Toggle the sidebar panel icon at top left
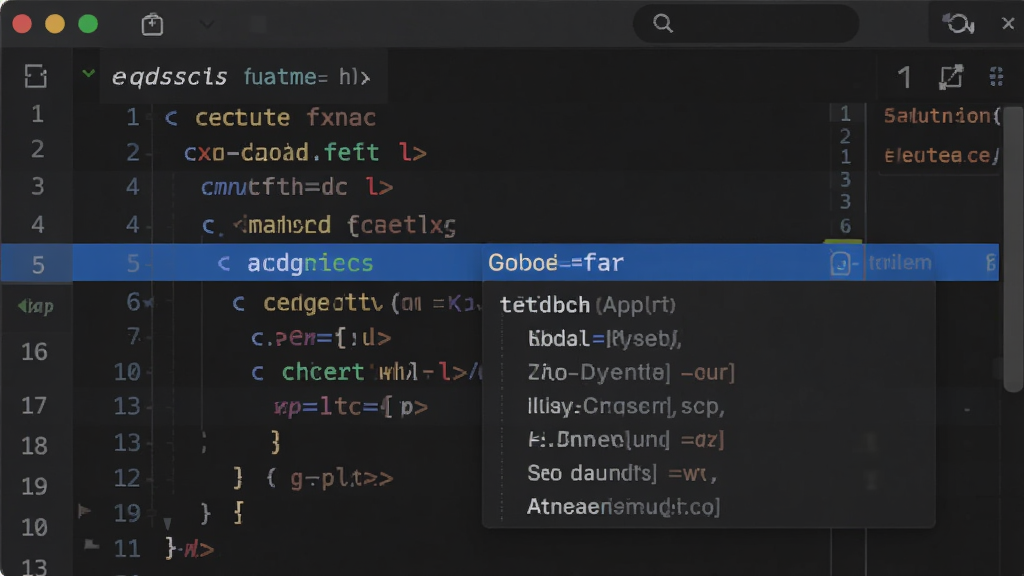The height and width of the screenshot is (576, 1024). coord(35,76)
